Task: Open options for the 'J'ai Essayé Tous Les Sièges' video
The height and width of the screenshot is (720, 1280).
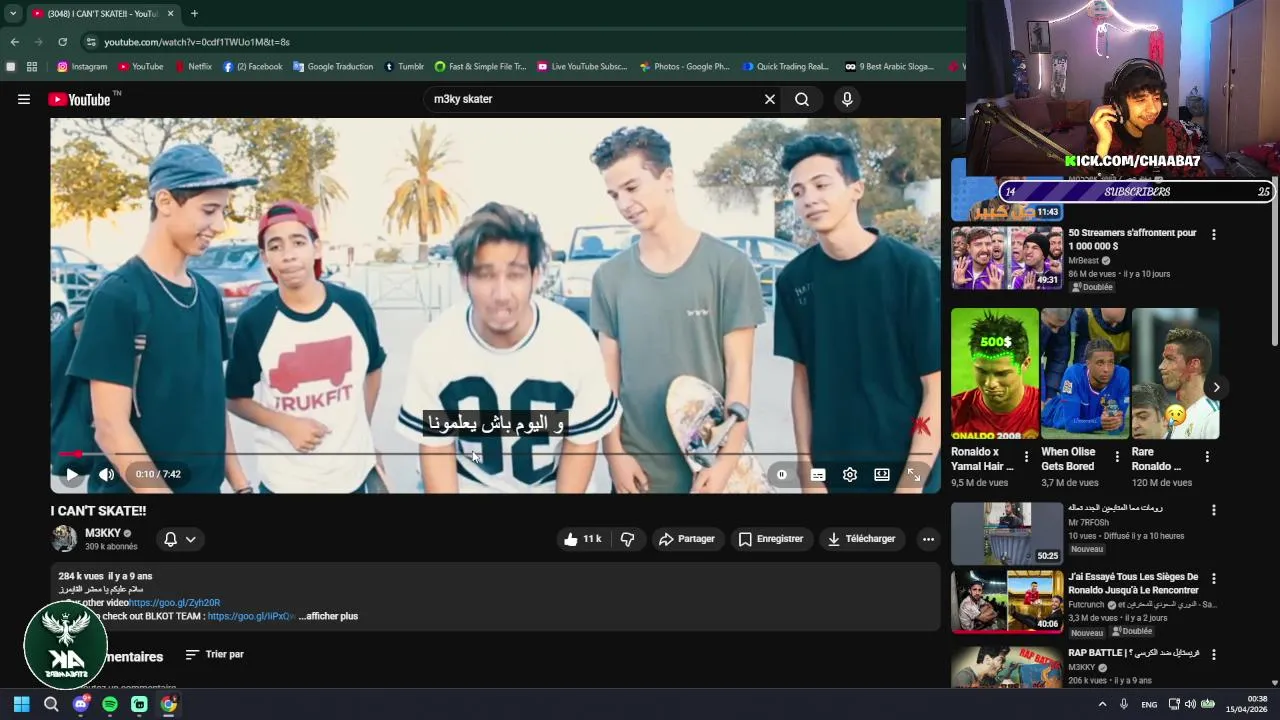Action: click(1214, 579)
